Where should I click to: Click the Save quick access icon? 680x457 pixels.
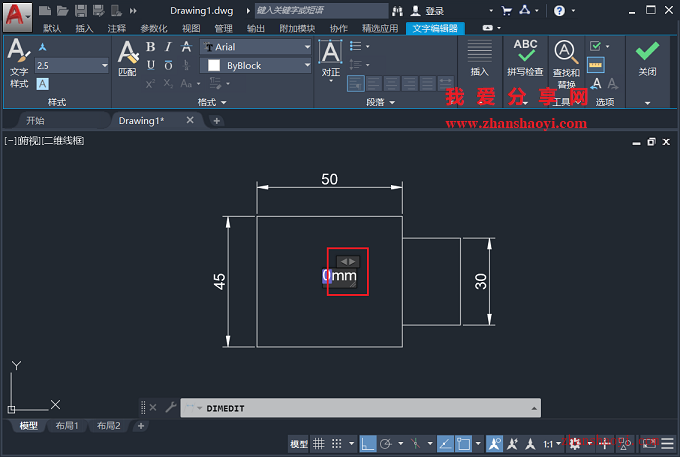click(x=81, y=10)
